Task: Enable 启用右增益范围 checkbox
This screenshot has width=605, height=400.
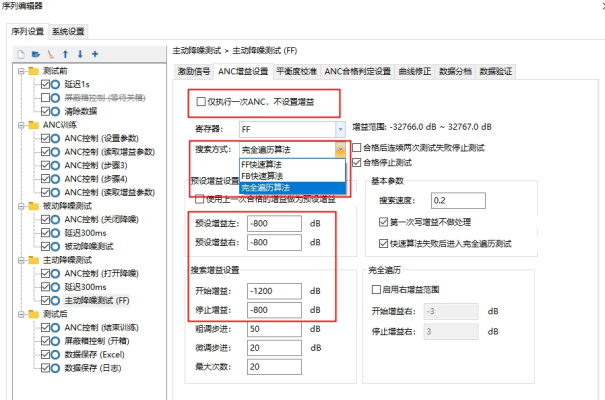Action: (x=376, y=289)
